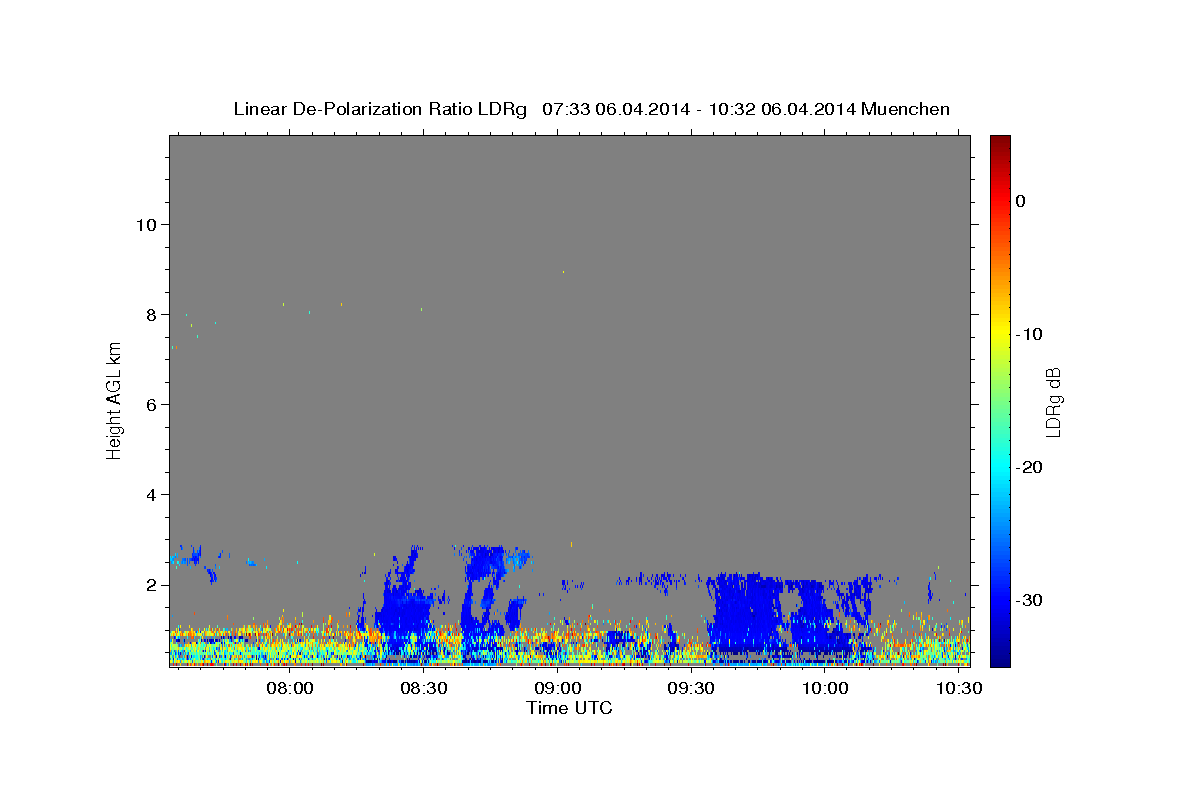Click the cyan -20 dB colorbar region
The height and width of the screenshot is (800, 1200).
(1000, 467)
